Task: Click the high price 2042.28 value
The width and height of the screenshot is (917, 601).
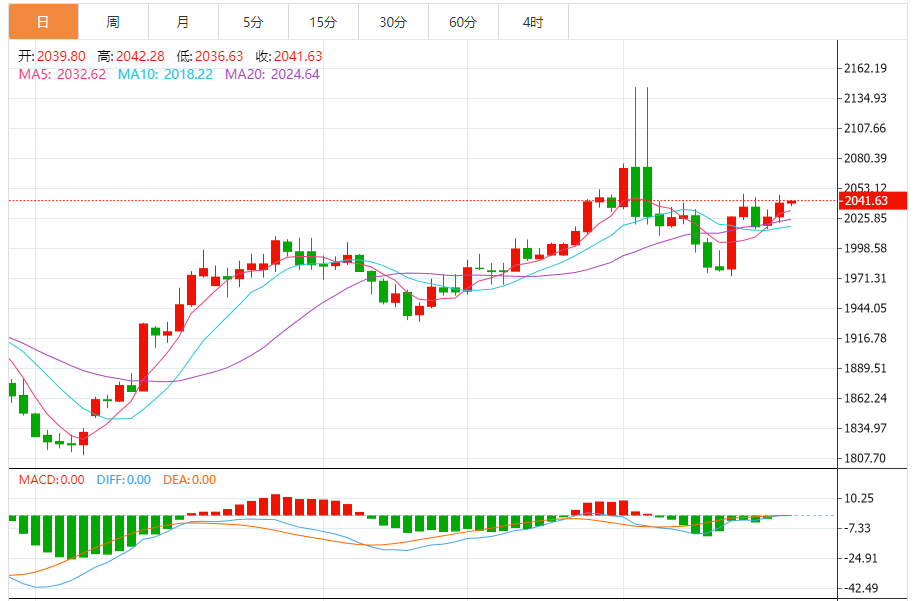Action: point(140,56)
